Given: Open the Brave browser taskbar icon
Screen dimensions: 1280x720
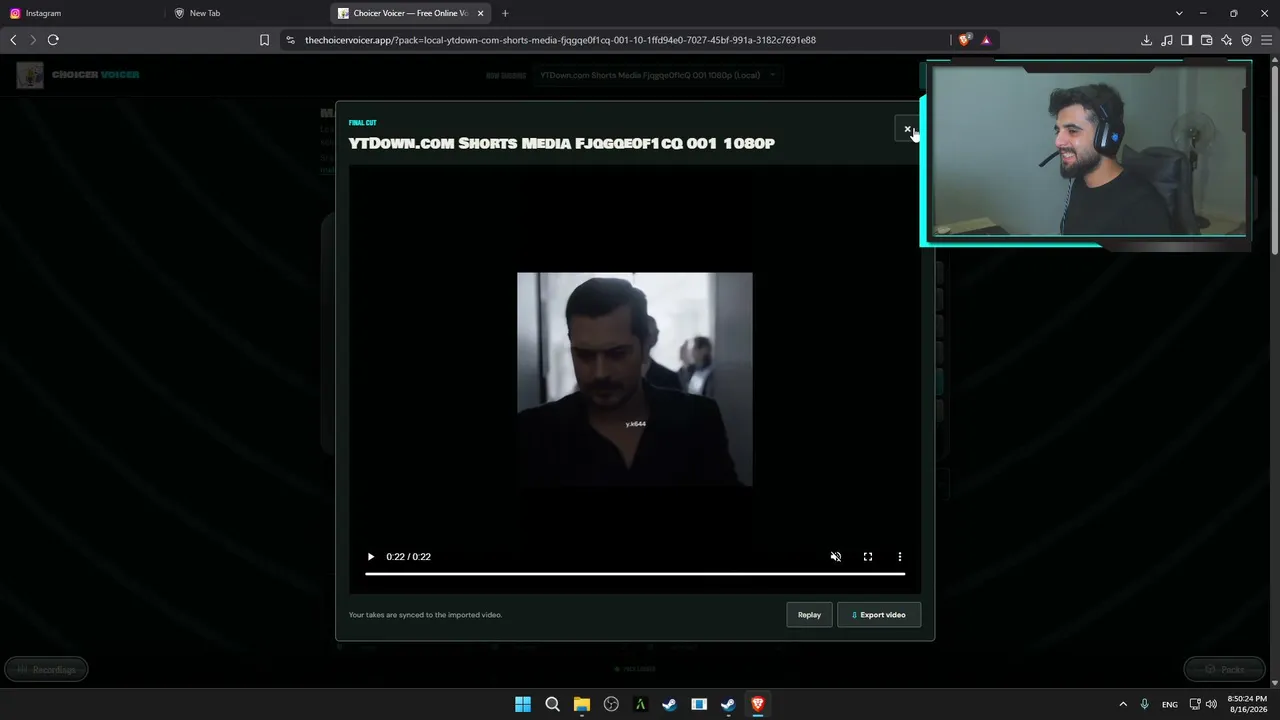Looking at the screenshot, I should tap(758, 704).
